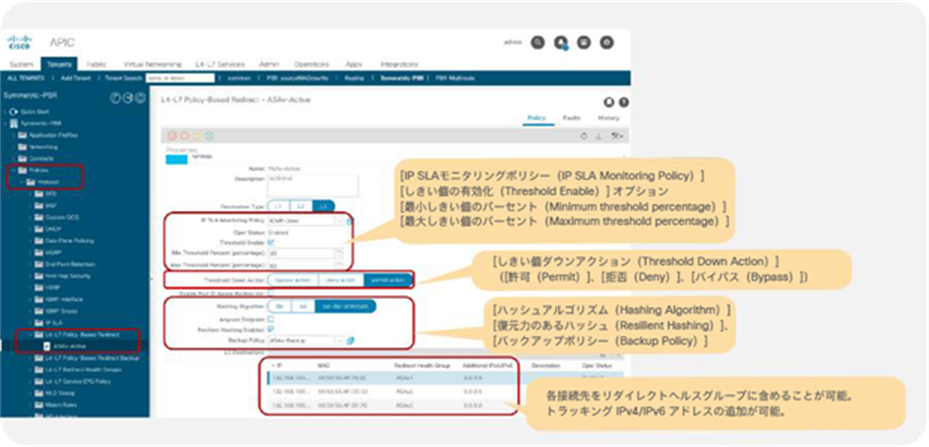Open the System menu tab
This screenshot has height=447, width=929.
pyautogui.click(x=21, y=64)
